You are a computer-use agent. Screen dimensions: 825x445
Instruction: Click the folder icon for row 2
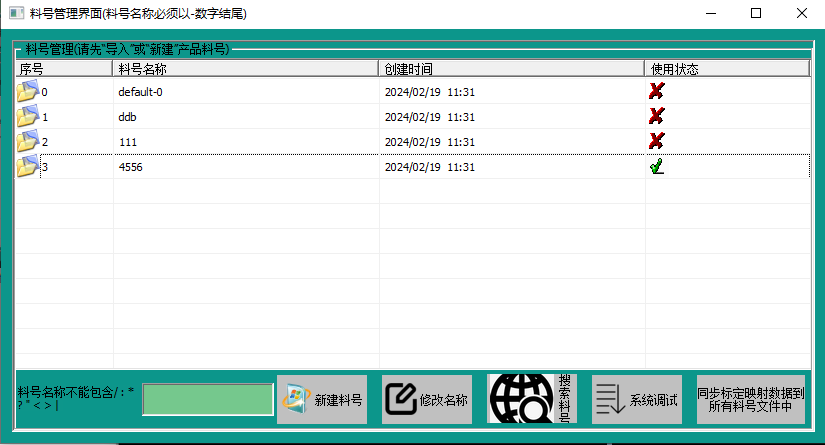(x=27, y=142)
